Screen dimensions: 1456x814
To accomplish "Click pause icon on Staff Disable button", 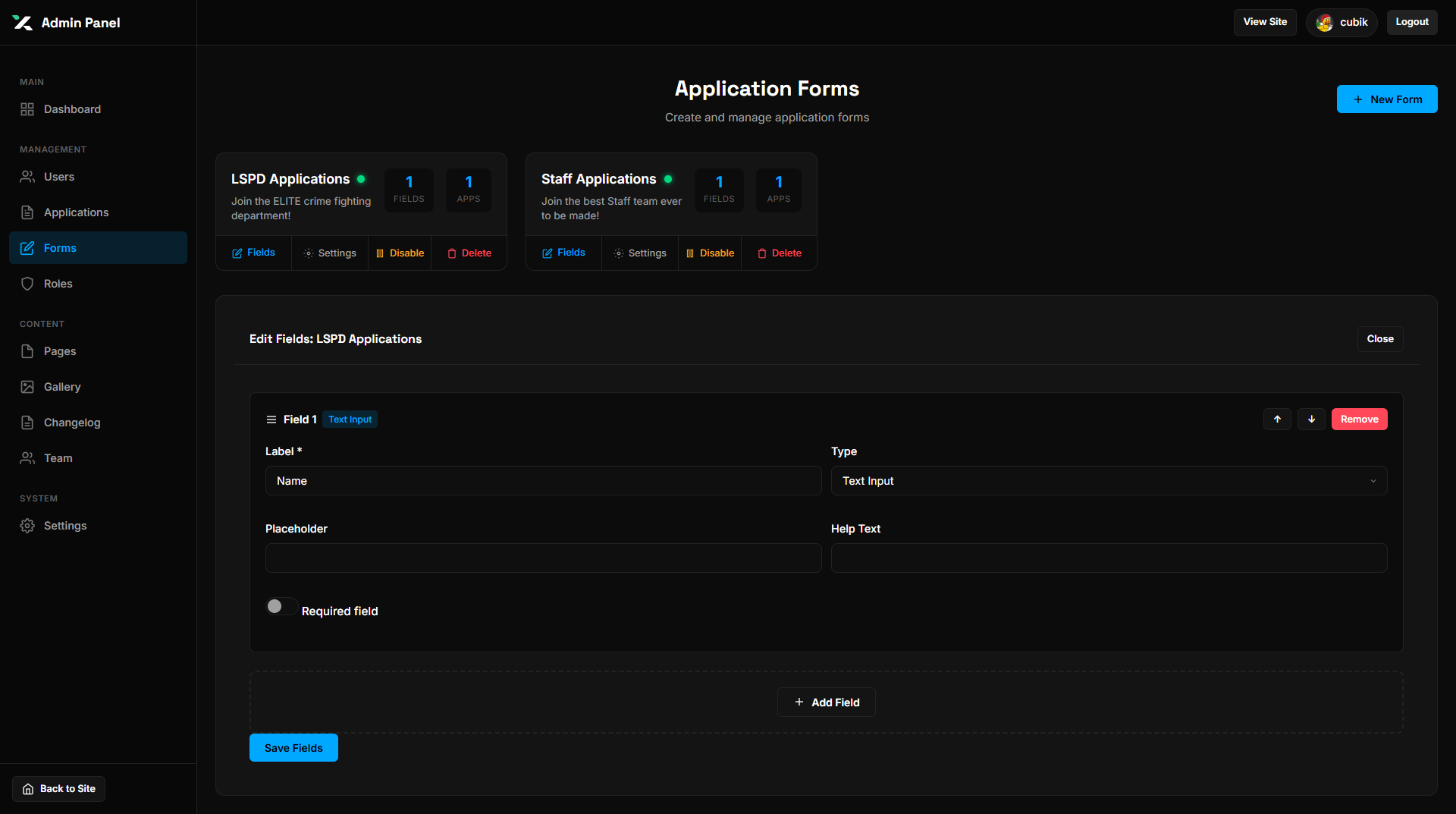I will click(x=690, y=253).
